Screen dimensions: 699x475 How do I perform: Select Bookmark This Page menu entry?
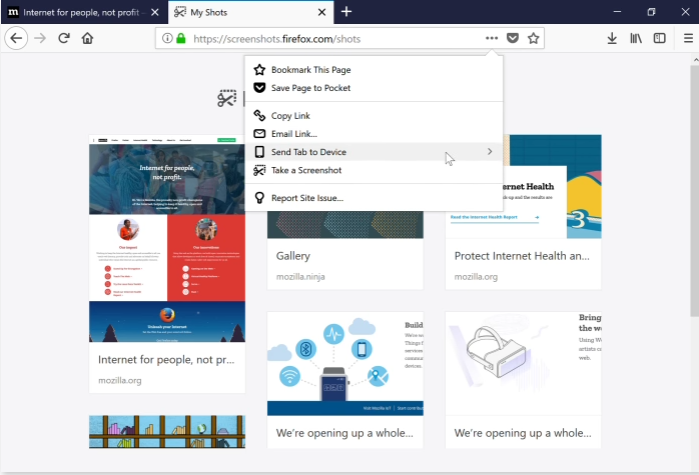[x=310, y=70]
